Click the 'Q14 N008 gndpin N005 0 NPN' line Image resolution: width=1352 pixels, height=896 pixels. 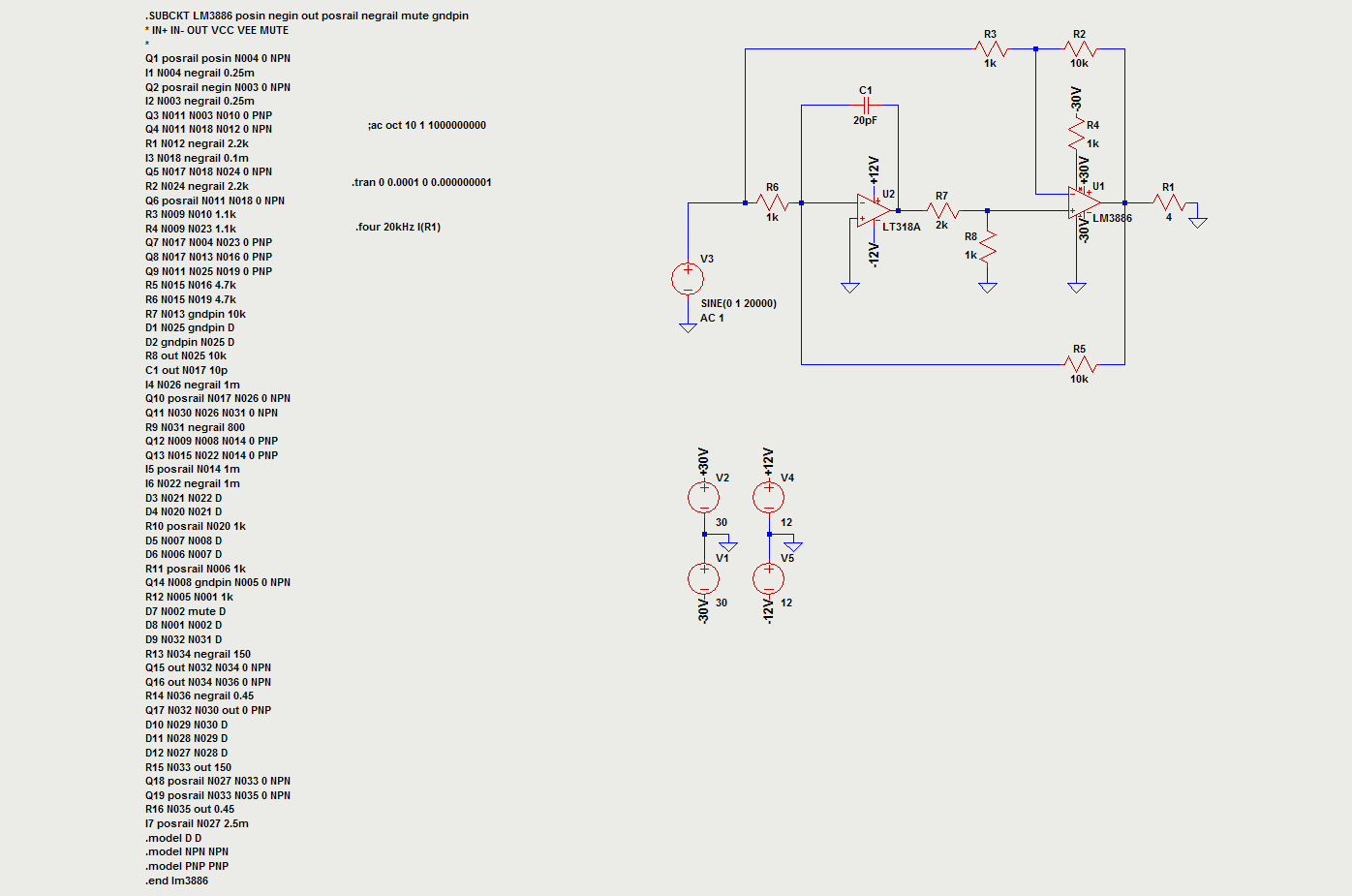coord(218,582)
